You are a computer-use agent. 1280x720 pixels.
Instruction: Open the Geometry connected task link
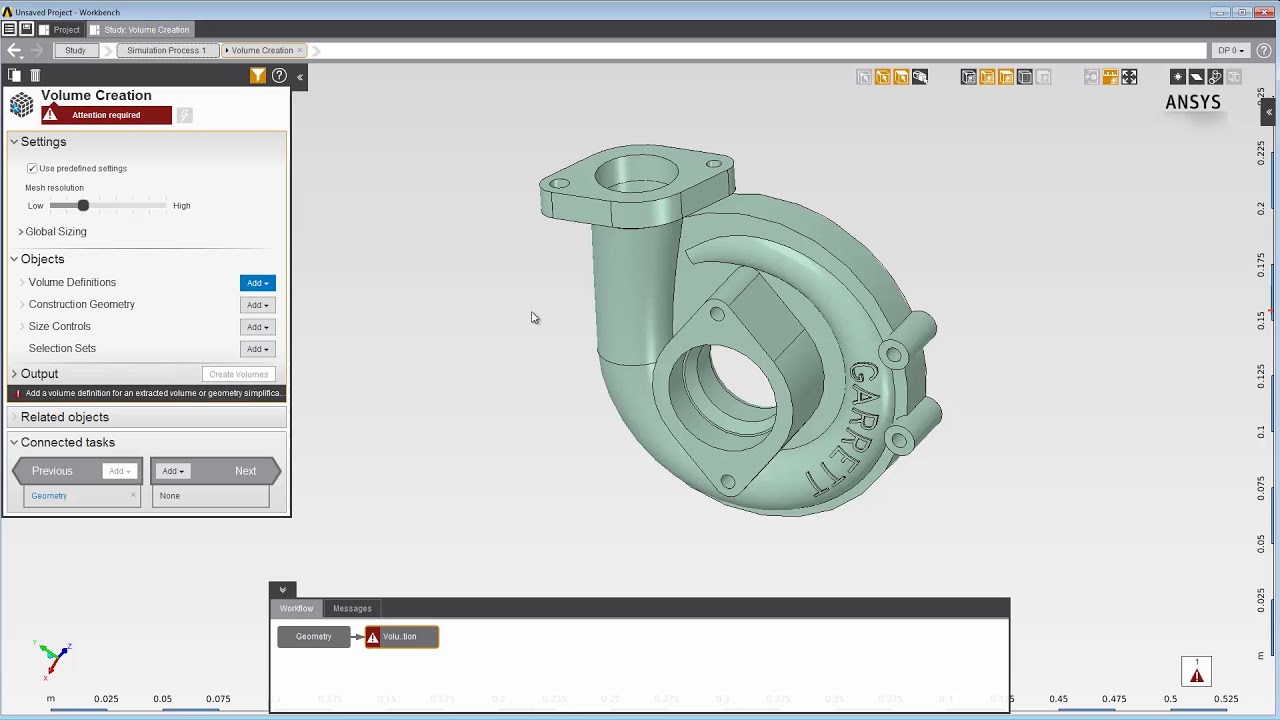(x=49, y=496)
